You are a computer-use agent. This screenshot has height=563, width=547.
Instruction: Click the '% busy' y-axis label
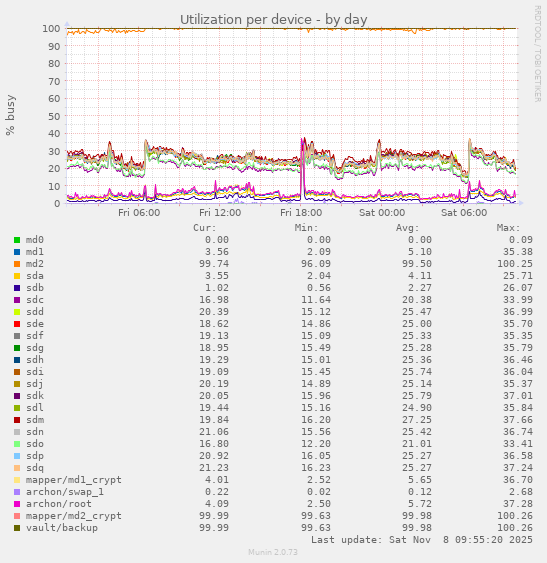(10, 115)
